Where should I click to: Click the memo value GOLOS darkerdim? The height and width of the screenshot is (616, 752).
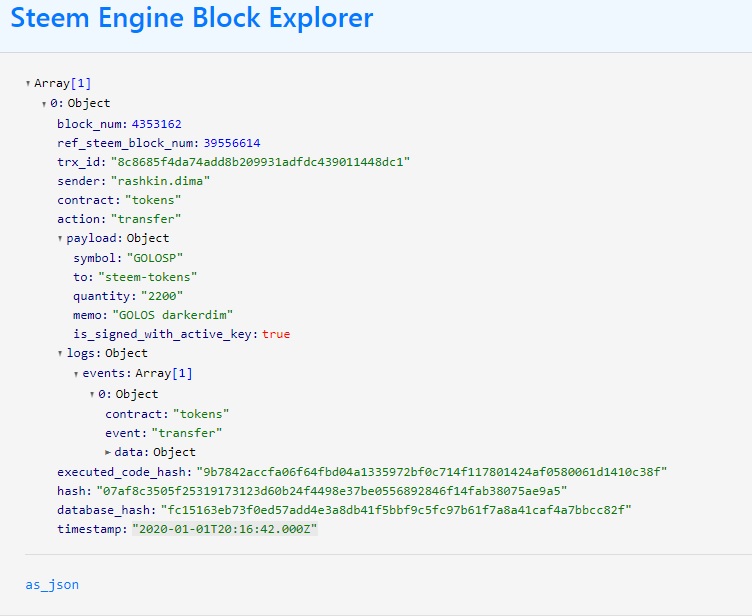coord(173,315)
